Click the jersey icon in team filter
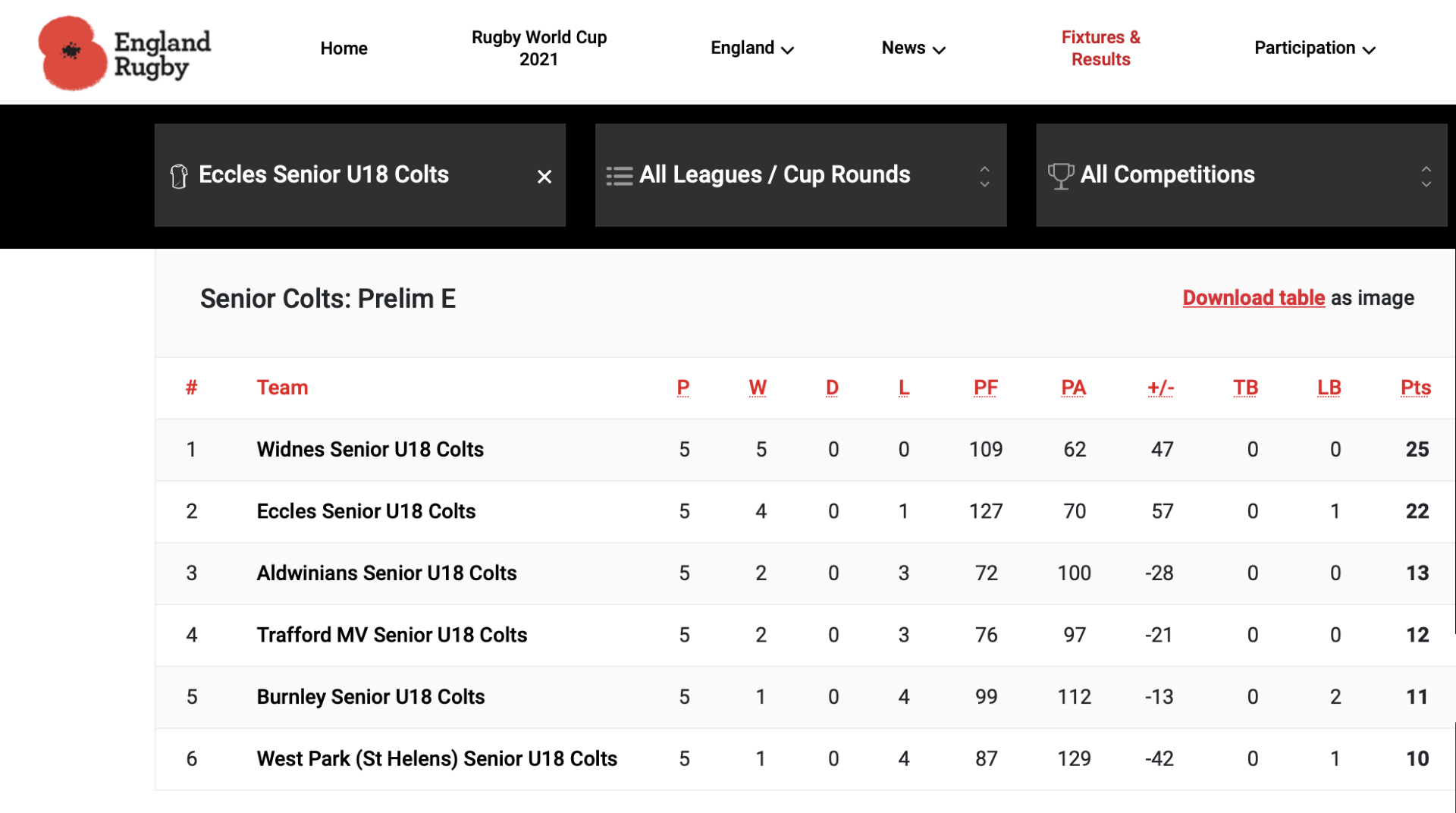 [179, 176]
